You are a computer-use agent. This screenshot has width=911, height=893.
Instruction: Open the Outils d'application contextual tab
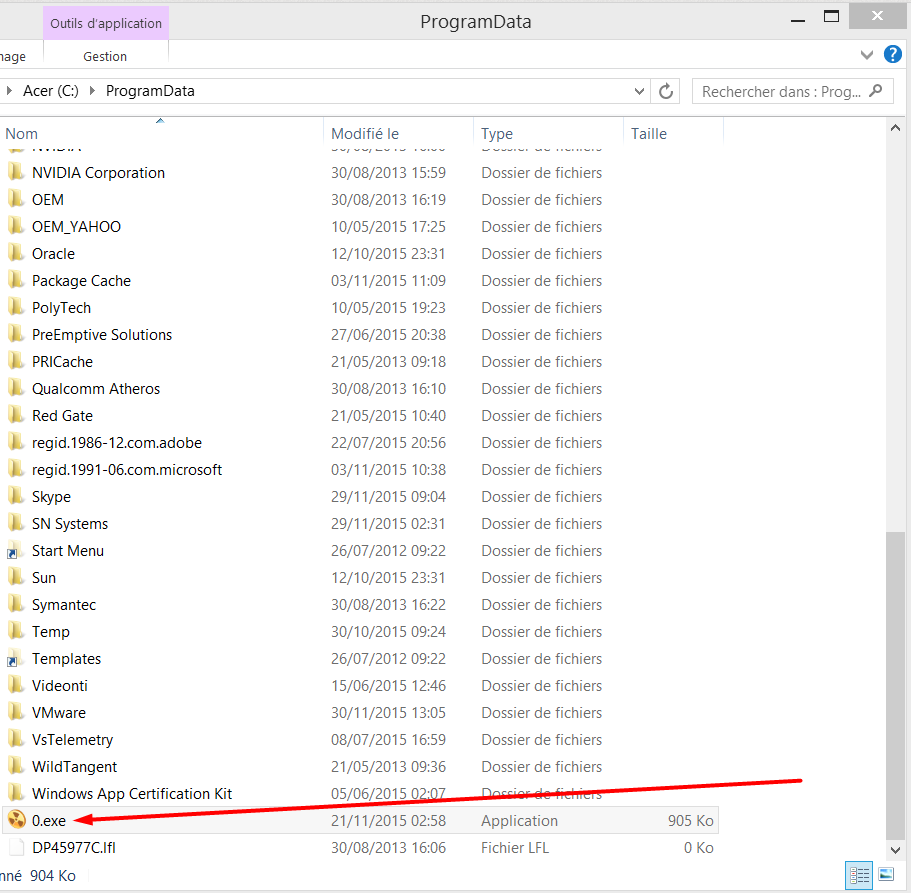pos(106,23)
